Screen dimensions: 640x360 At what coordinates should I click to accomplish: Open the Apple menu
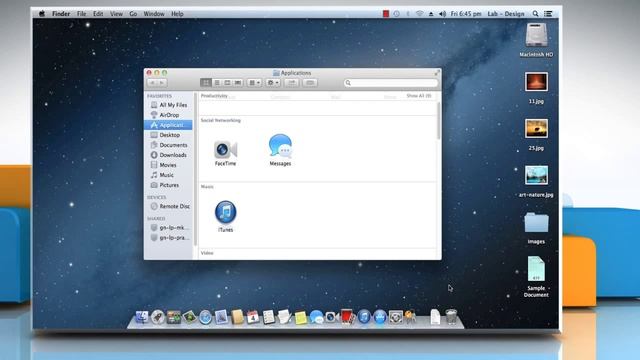[42, 13]
